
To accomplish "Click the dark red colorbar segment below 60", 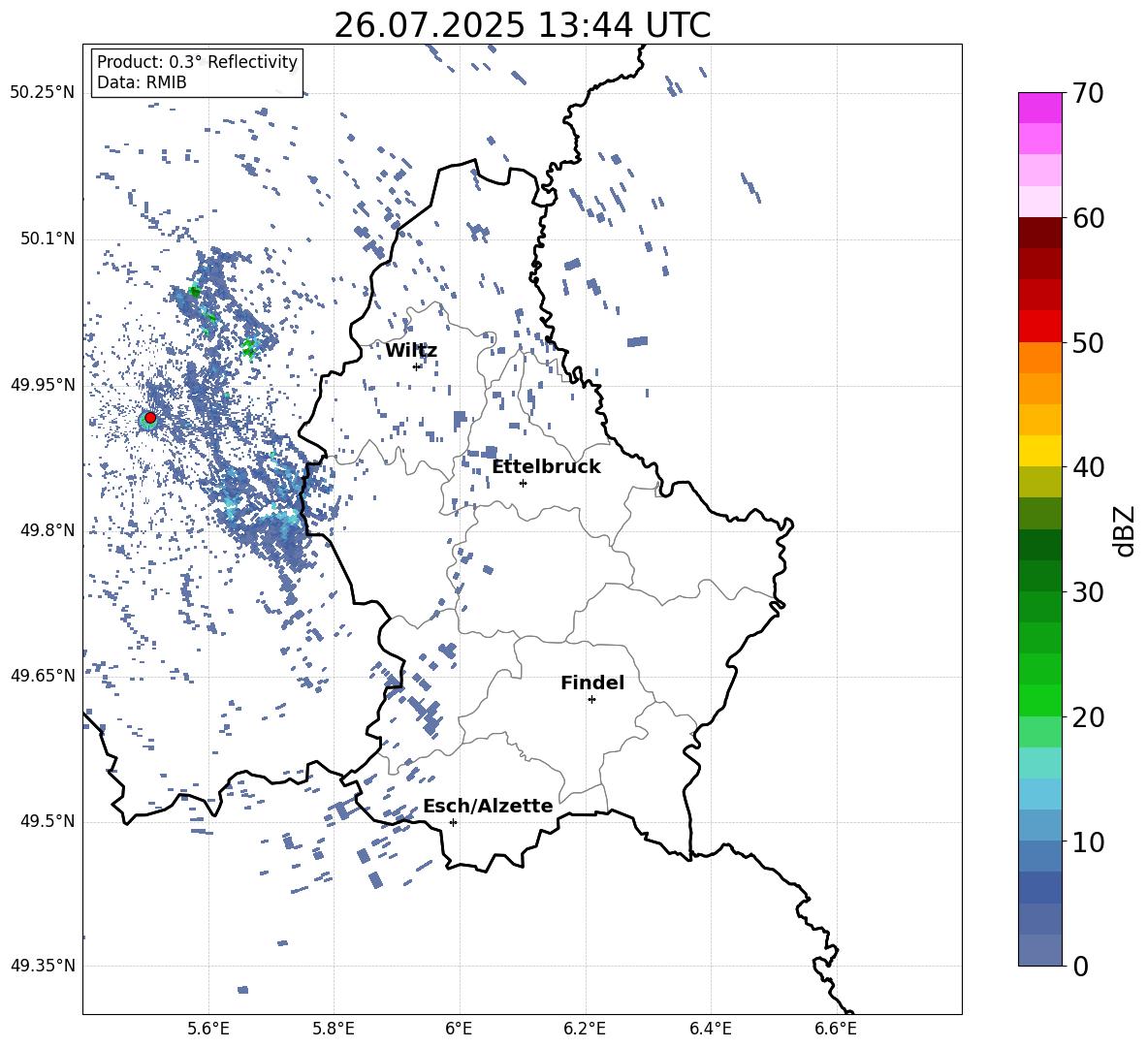I will coord(1039,234).
